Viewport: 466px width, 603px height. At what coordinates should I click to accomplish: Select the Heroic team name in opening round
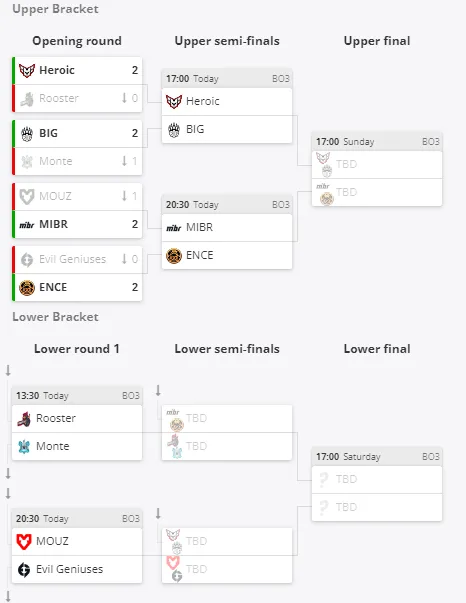point(57,70)
